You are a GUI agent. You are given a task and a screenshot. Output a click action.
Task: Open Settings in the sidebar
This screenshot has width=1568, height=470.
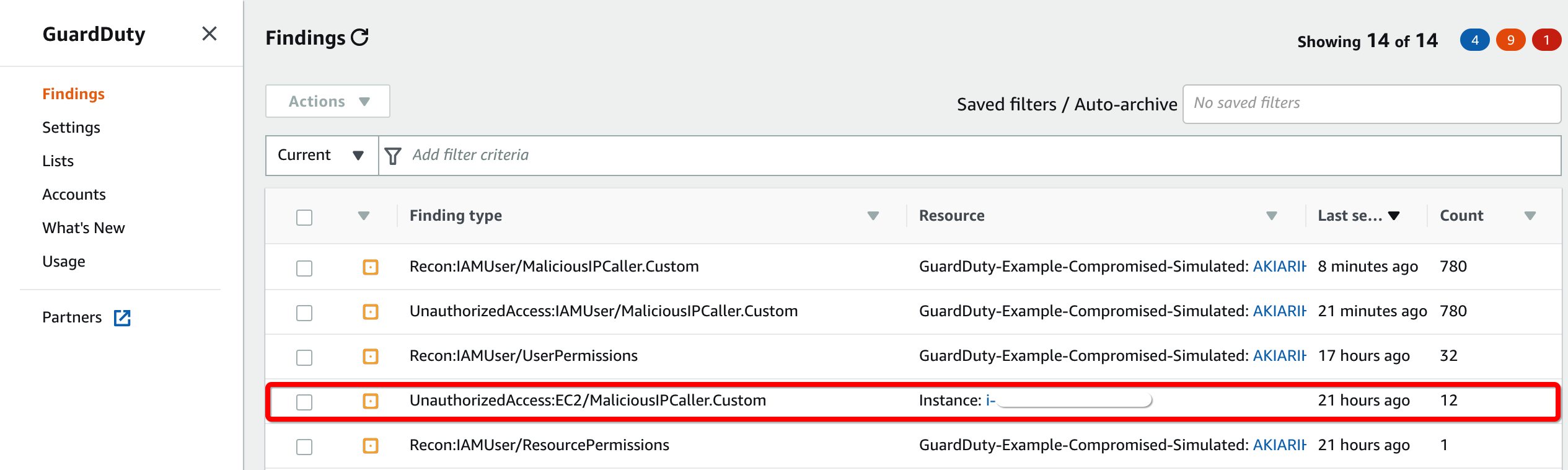71,127
